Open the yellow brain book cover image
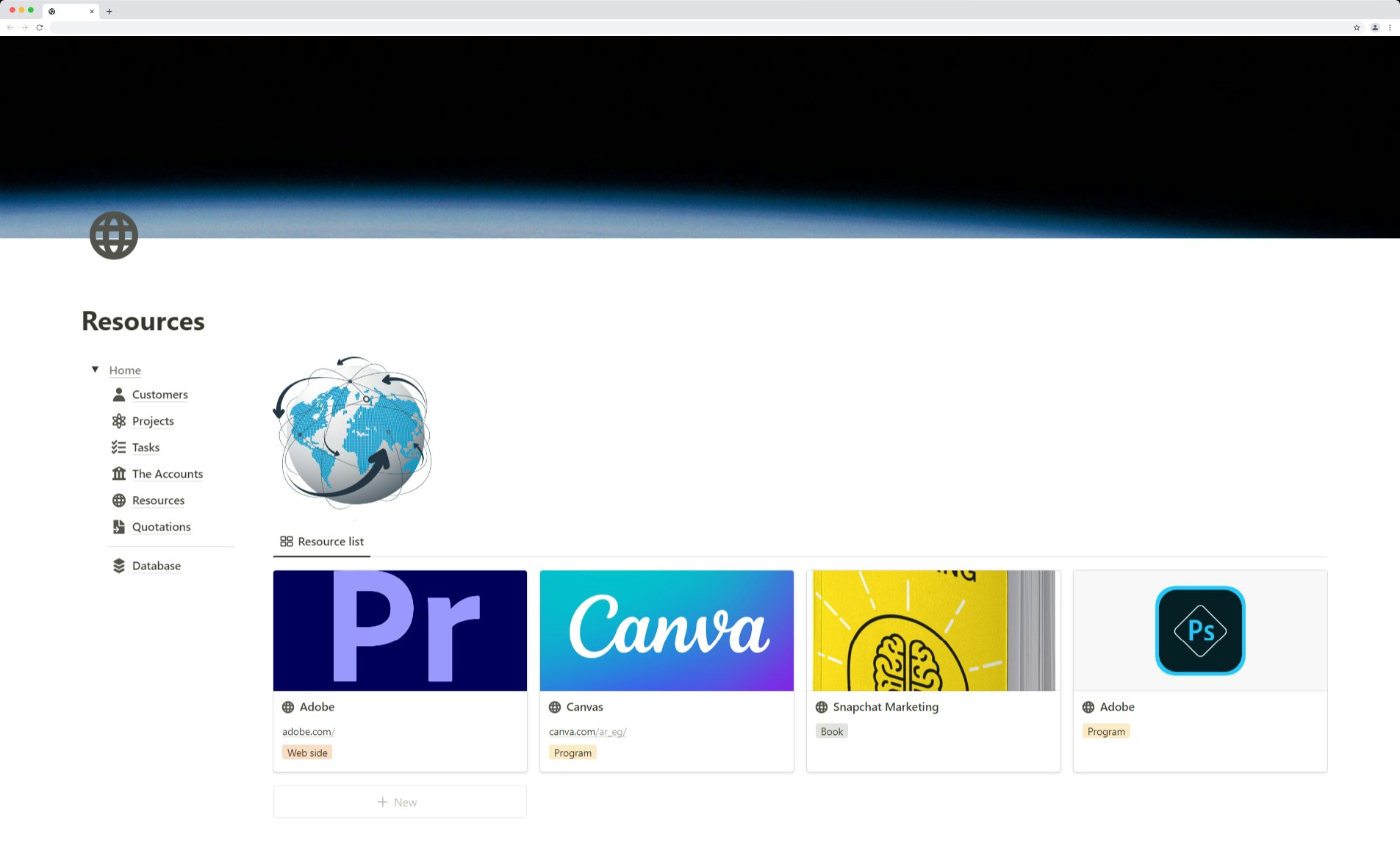The width and height of the screenshot is (1400, 862). coord(933,631)
